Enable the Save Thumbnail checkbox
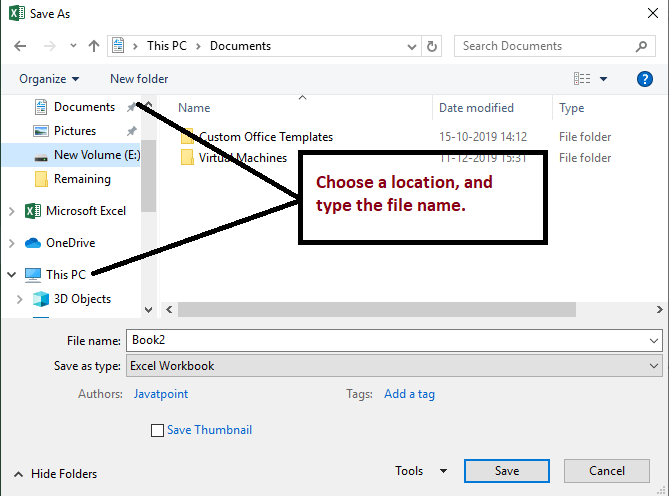Image resolution: width=669 pixels, height=496 pixels. tap(157, 430)
